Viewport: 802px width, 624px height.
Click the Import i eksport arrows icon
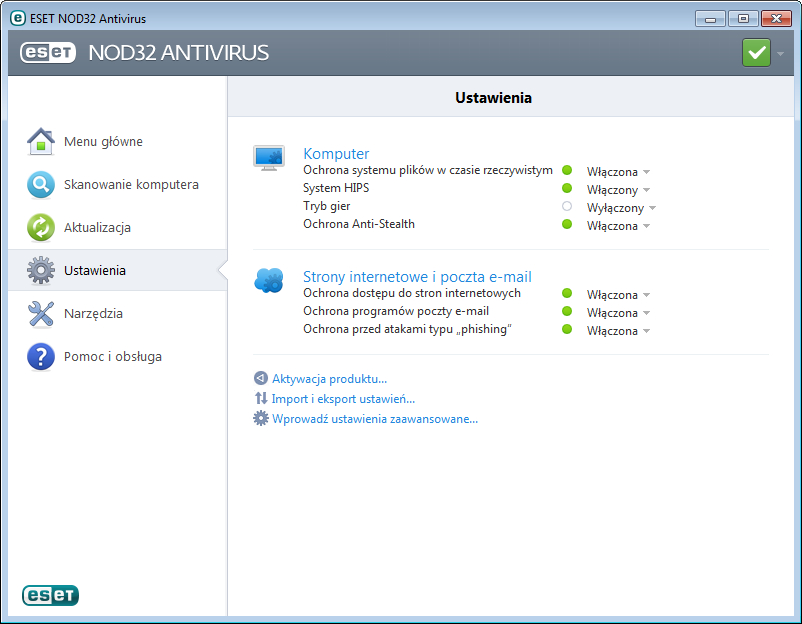click(261, 398)
